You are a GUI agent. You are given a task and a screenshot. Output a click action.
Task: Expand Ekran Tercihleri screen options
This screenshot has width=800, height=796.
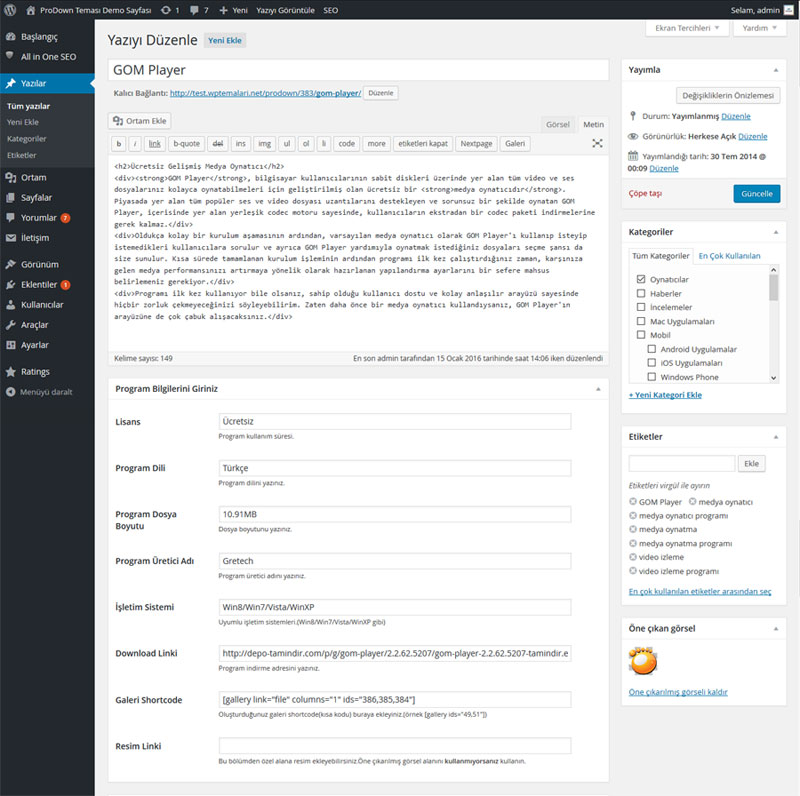(x=687, y=28)
